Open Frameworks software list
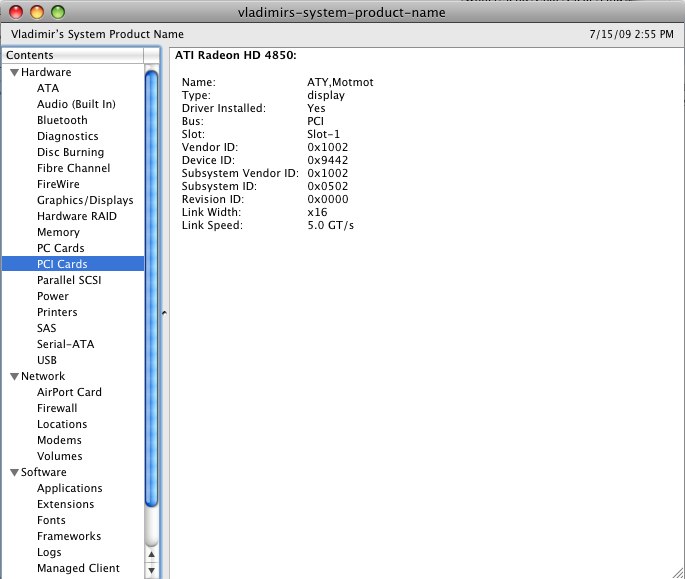Viewport: 685px width, 579px height. (x=69, y=536)
